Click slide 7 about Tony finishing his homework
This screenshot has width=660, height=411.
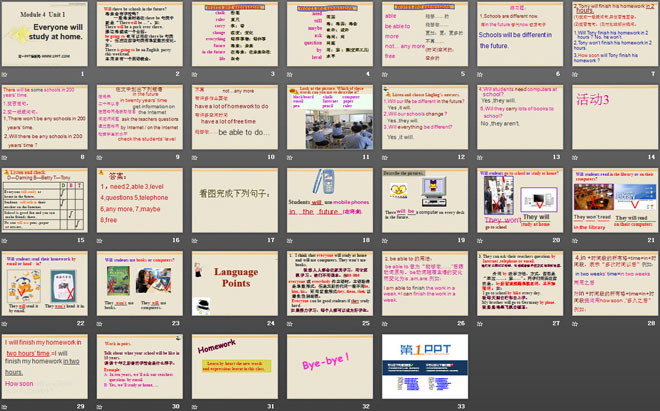click(x=611, y=35)
